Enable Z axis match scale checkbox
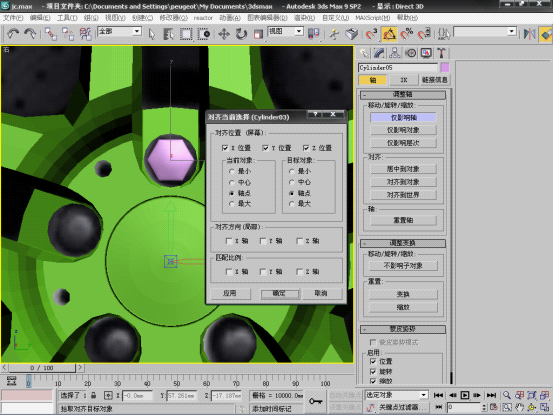Screen dimensions: 553x415 coord(300,272)
